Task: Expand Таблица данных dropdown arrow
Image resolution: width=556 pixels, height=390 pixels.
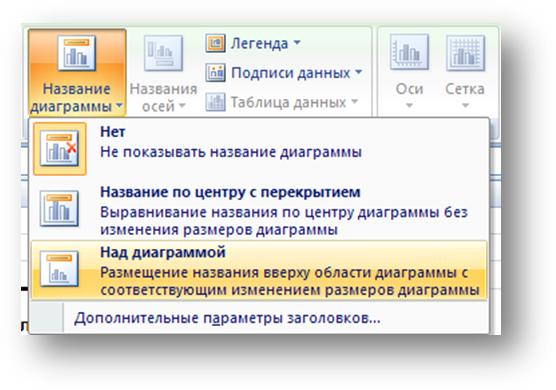Action: [355, 102]
